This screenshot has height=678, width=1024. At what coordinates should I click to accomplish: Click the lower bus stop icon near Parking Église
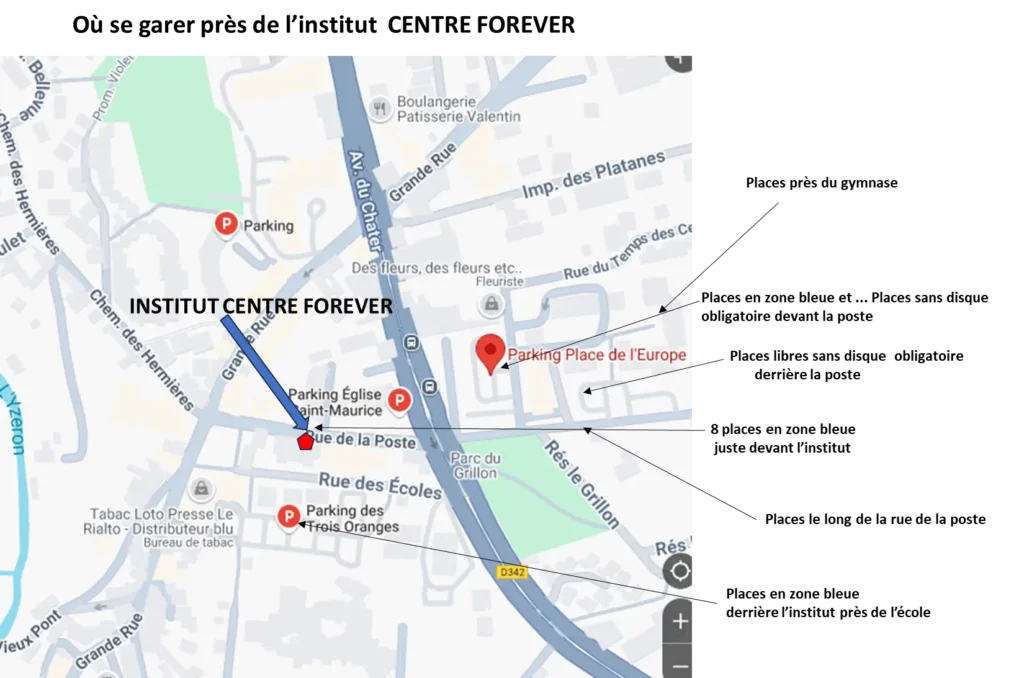tap(430, 387)
